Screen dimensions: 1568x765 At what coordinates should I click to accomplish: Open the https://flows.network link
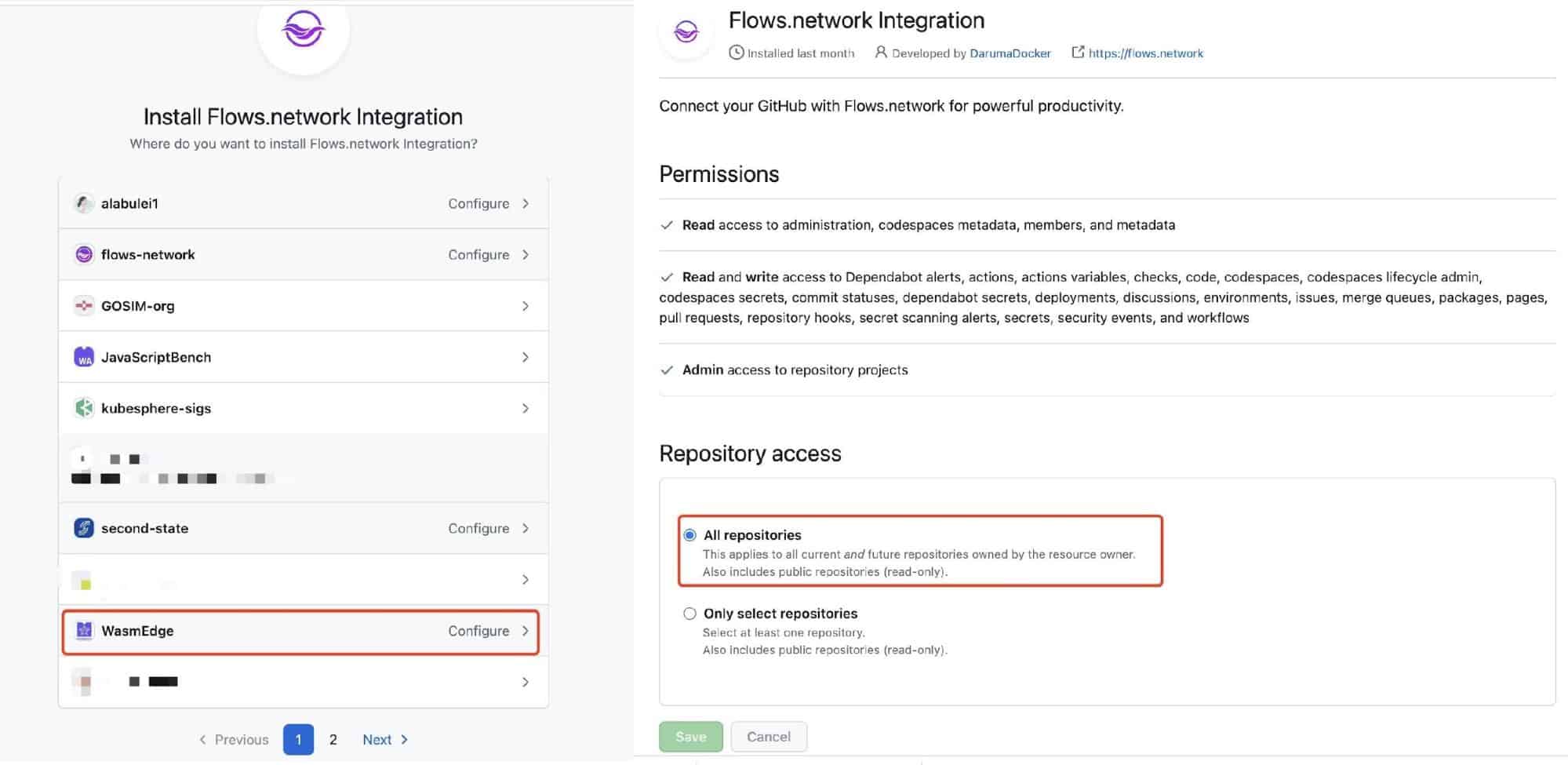click(1145, 53)
